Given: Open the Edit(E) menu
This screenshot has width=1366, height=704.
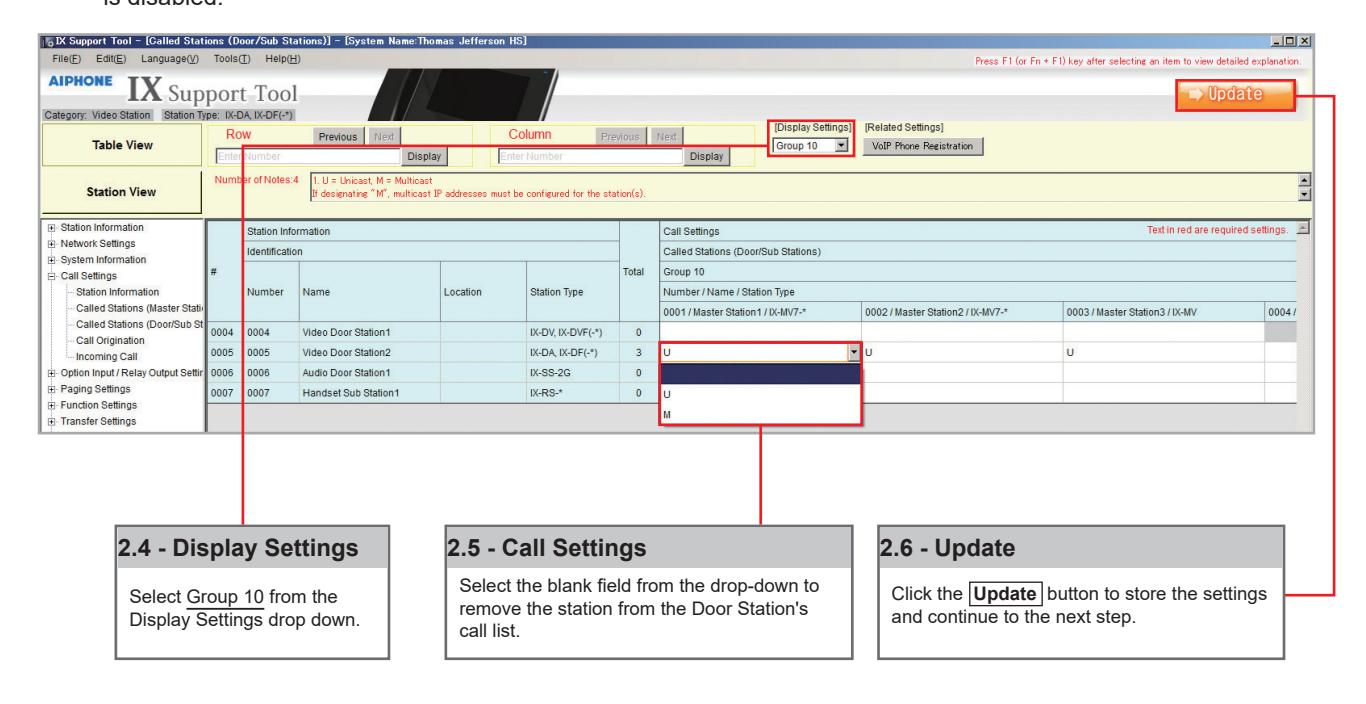Looking at the screenshot, I should 111,61.
